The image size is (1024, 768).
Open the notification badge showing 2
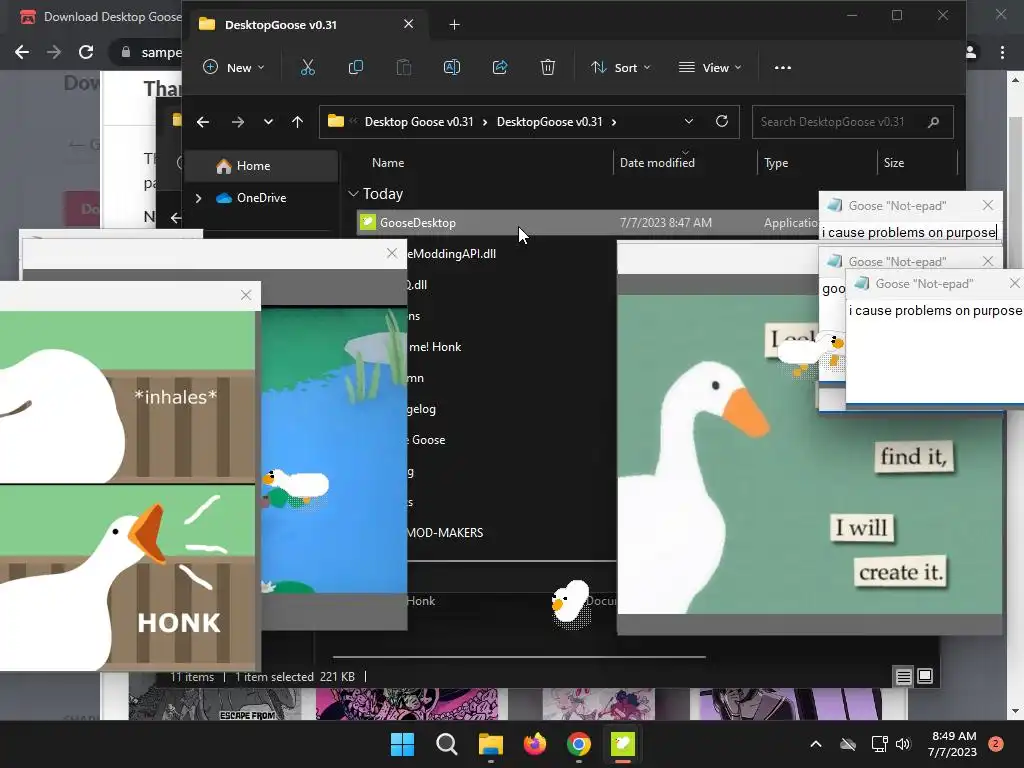pyautogui.click(x=995, y=744)
